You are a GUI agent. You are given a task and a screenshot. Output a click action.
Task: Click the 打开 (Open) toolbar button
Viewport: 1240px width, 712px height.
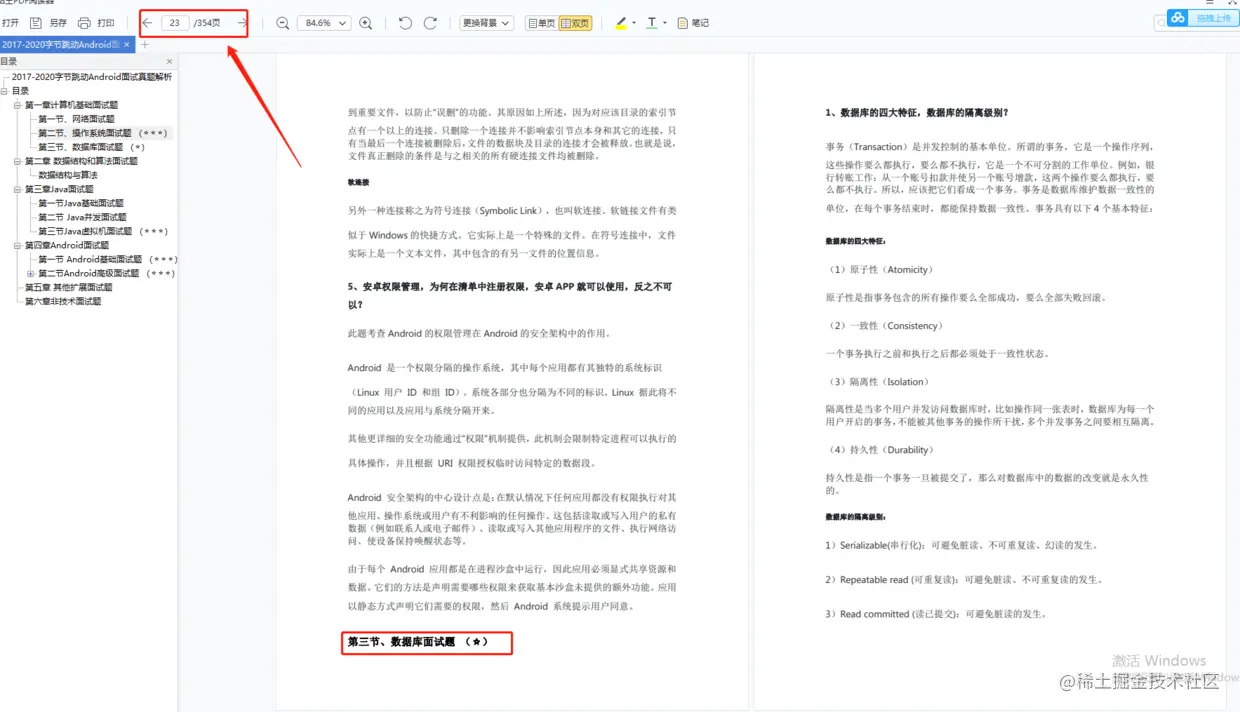(10, 23)
